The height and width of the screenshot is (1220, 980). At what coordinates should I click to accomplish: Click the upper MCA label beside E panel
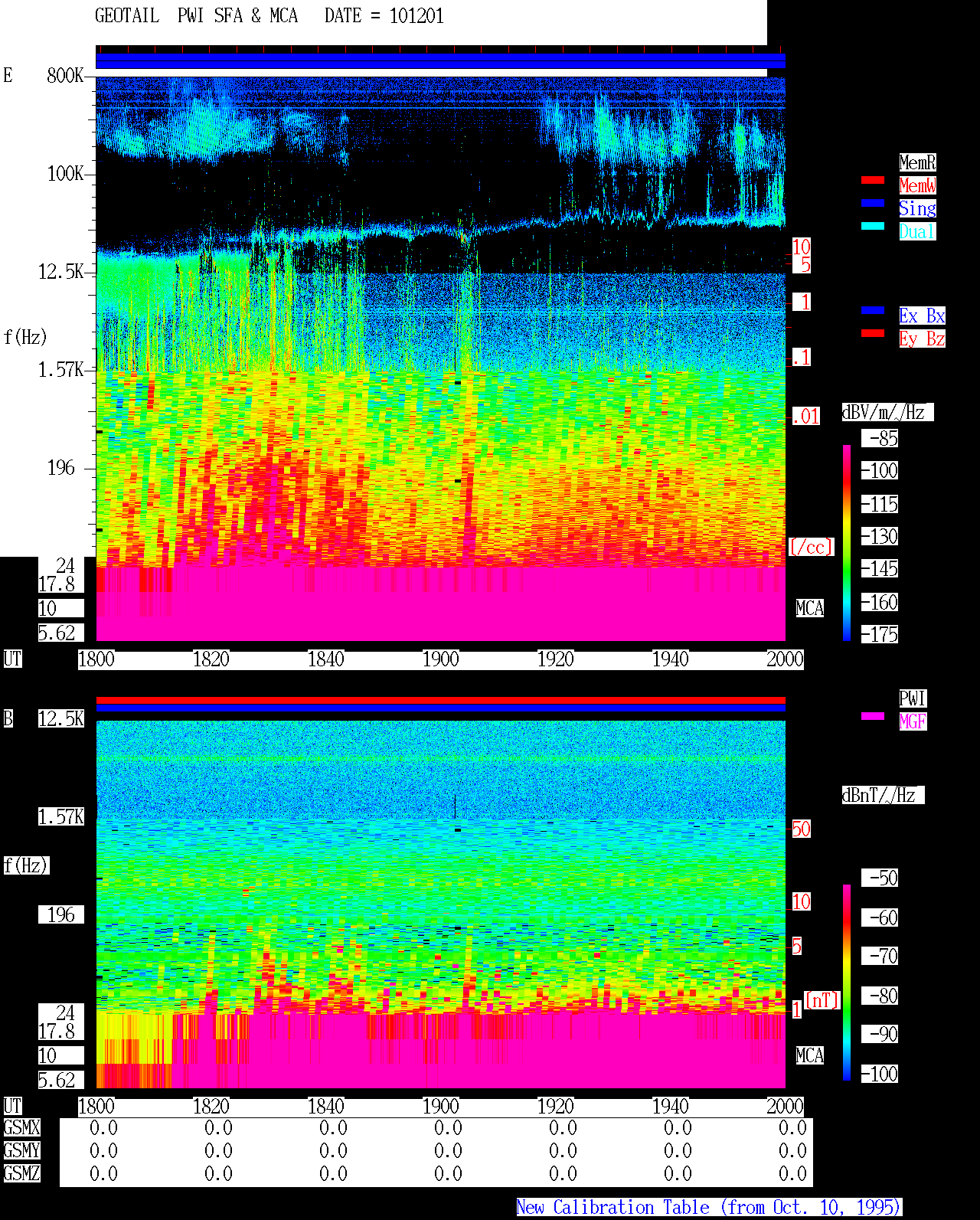click(x=810, y=609)
